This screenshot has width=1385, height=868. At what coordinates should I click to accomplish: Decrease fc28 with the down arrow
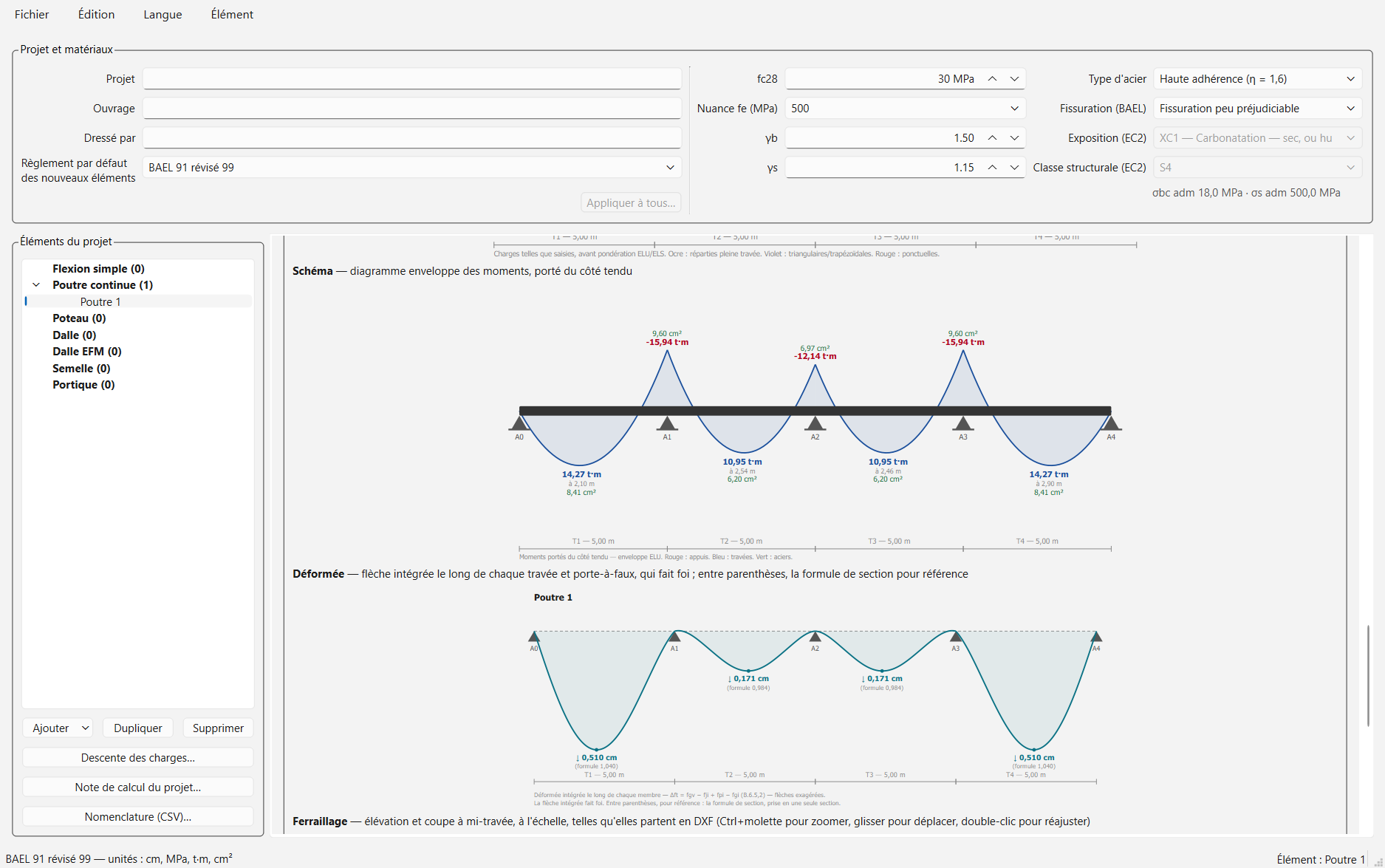(x=1014, y=79)
